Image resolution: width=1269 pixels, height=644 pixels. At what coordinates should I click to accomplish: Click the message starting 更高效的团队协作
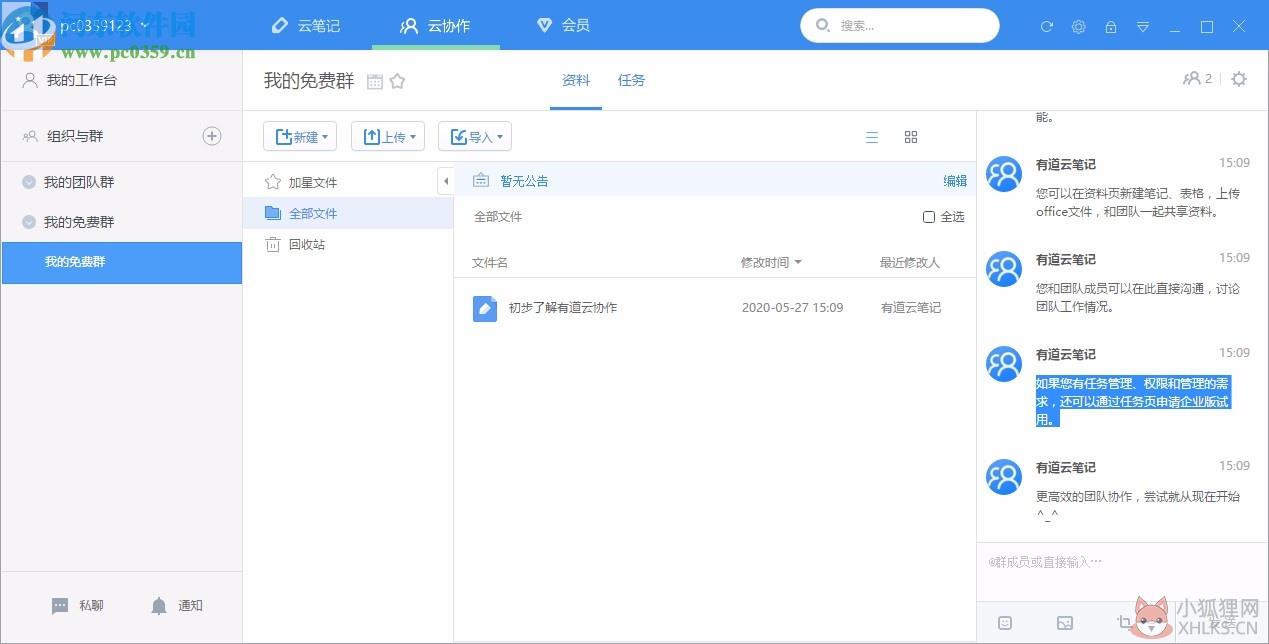point(1138,505)
